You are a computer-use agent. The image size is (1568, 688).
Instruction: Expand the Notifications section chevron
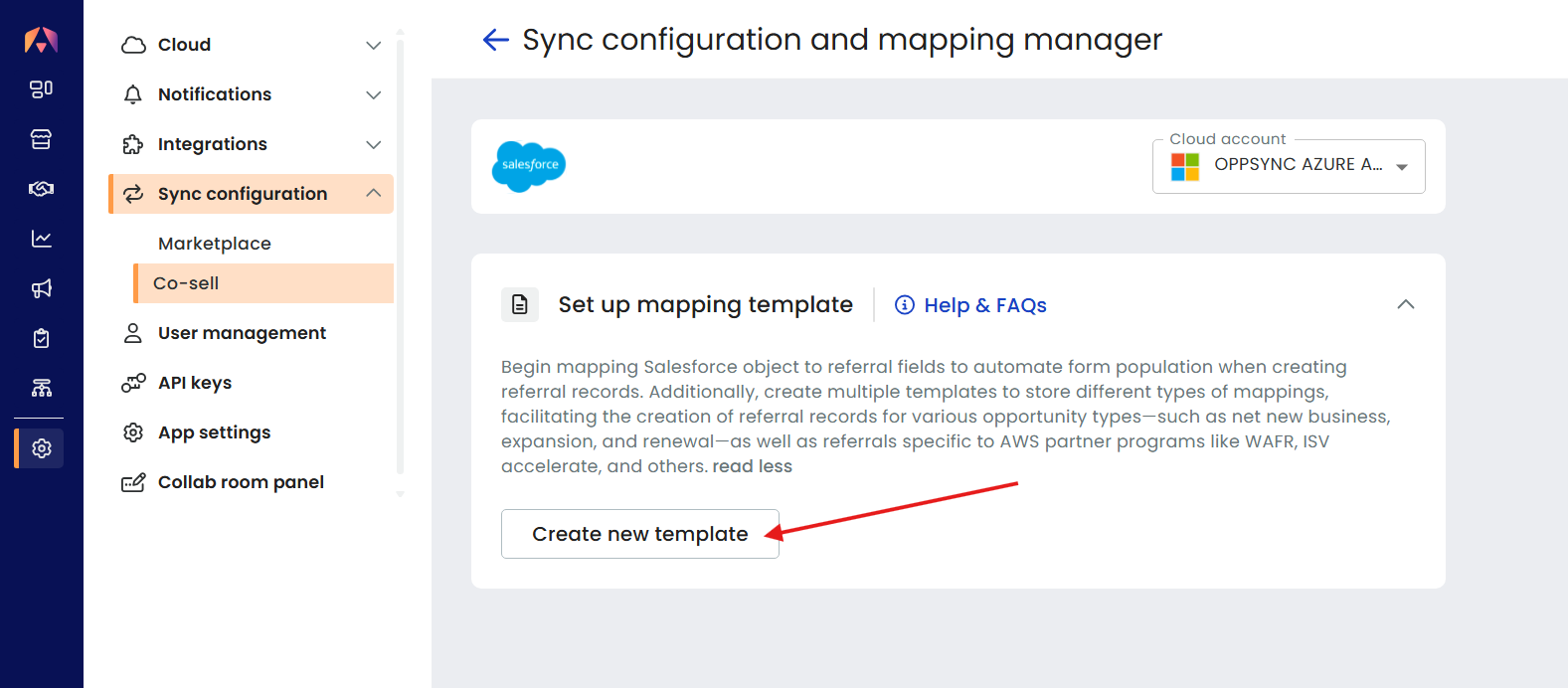[x=374, y=94]
